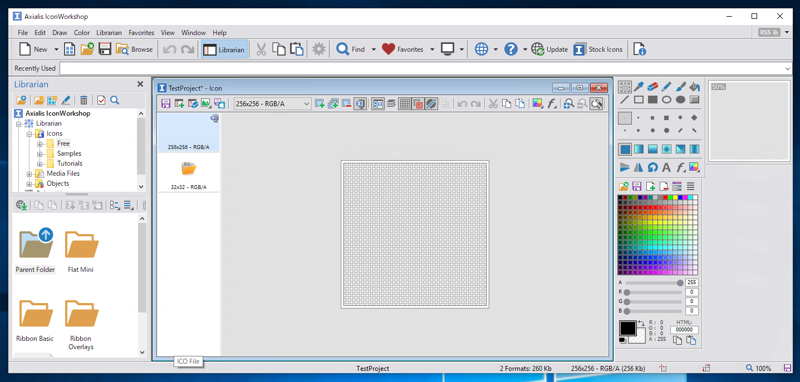Select solid fill mode button
The image size is (800, 382).
click(624, 149)
